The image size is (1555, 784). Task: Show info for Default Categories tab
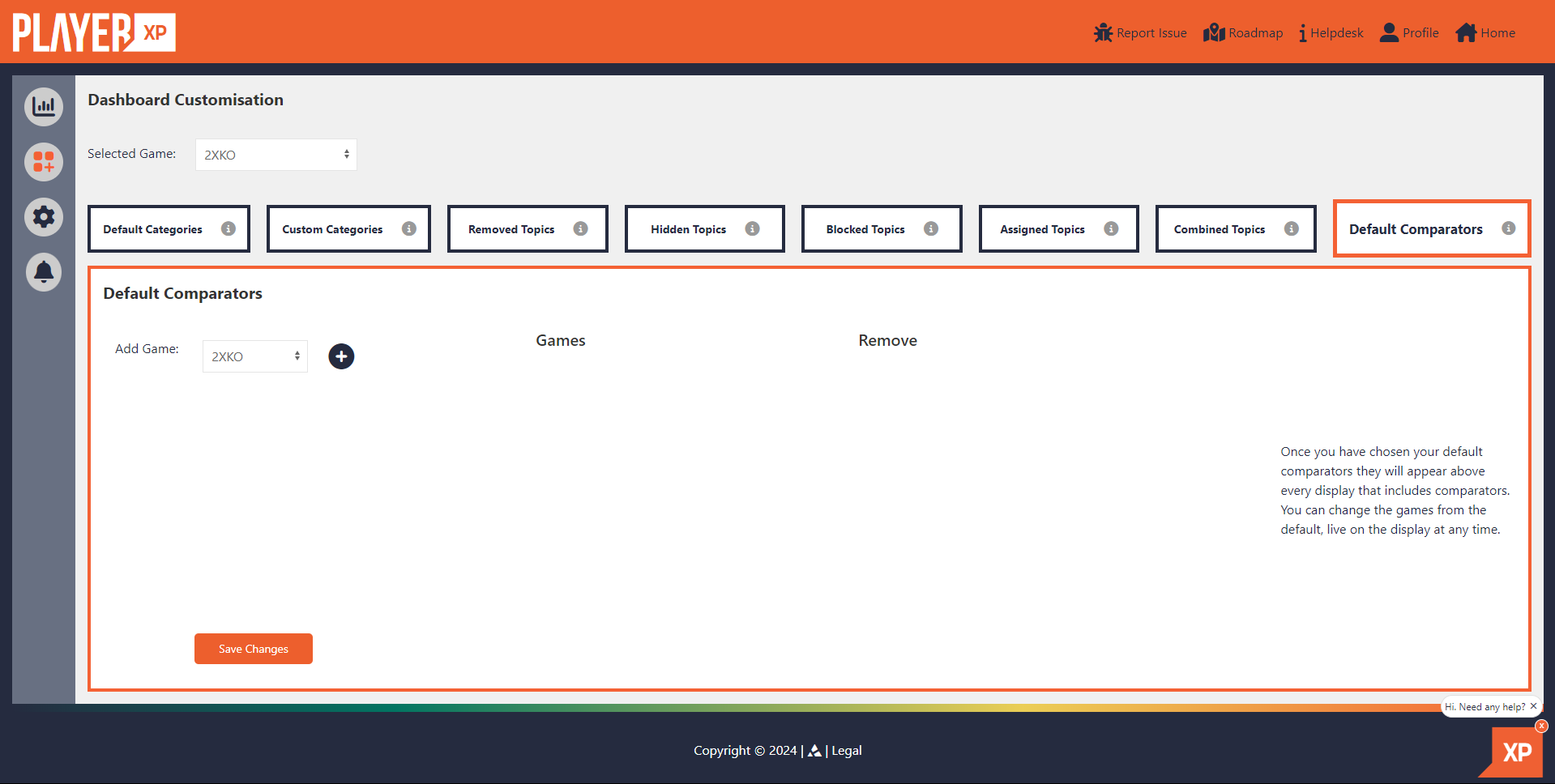(229, 228)
